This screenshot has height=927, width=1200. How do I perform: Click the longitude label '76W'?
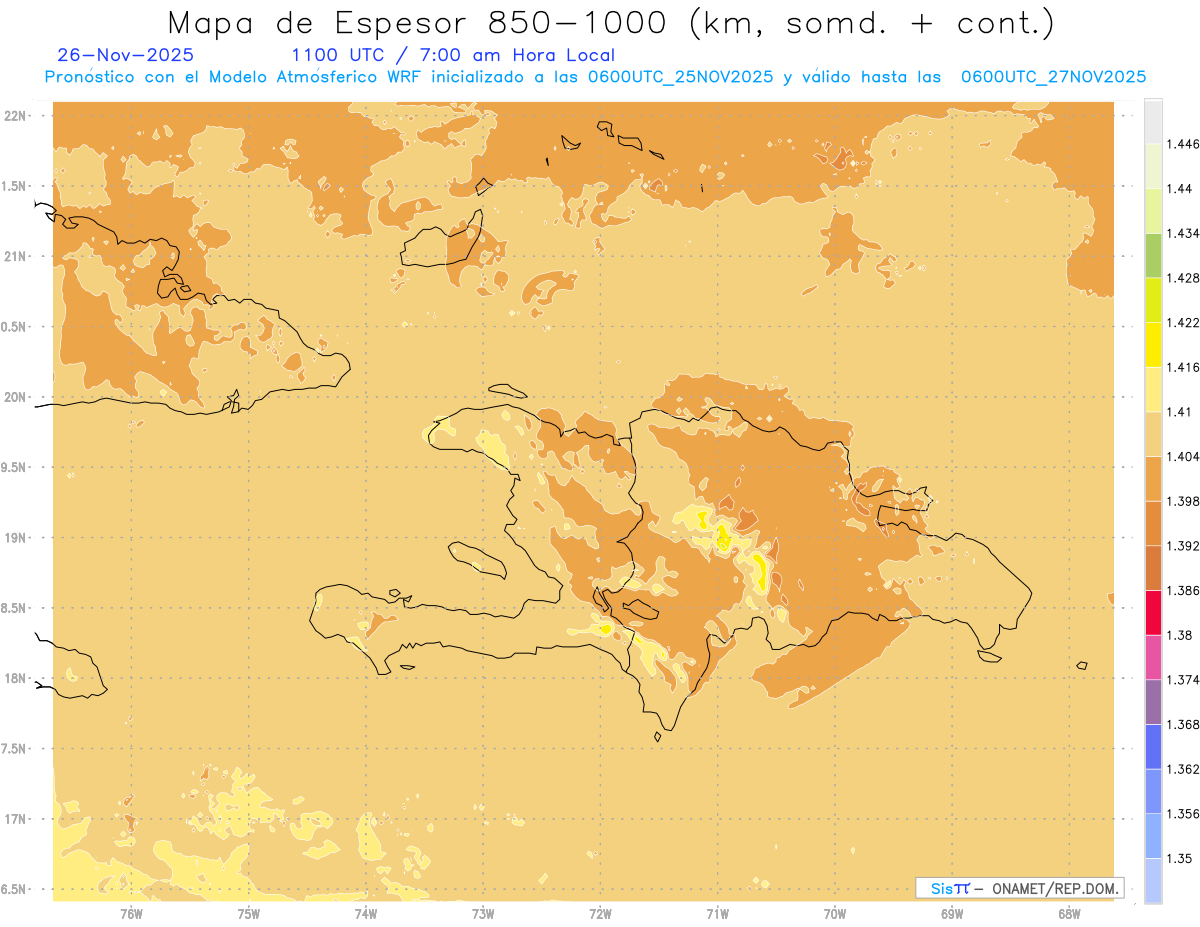[x=131, y=914]
